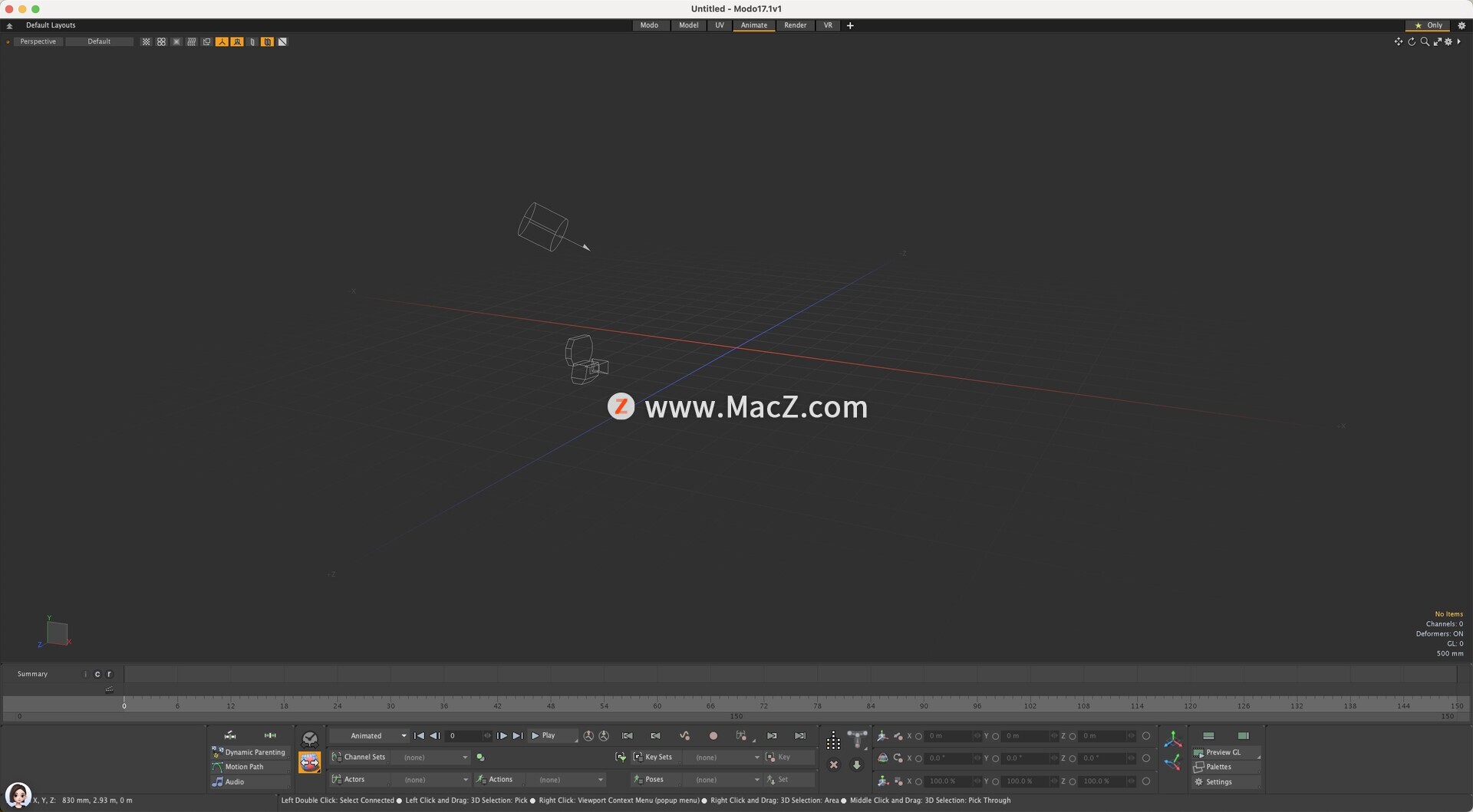Toggle the Only star button
Viewport: 1473px width, 812px height.
pyautogui.click(x=1429, y=25)
